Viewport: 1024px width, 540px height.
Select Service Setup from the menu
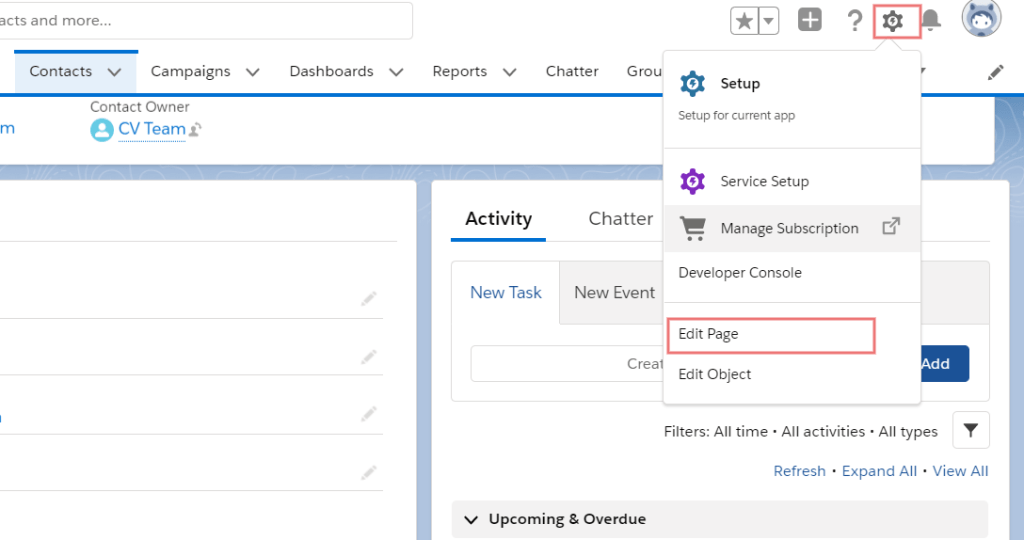pyautogui.click(x=792, y=182)
